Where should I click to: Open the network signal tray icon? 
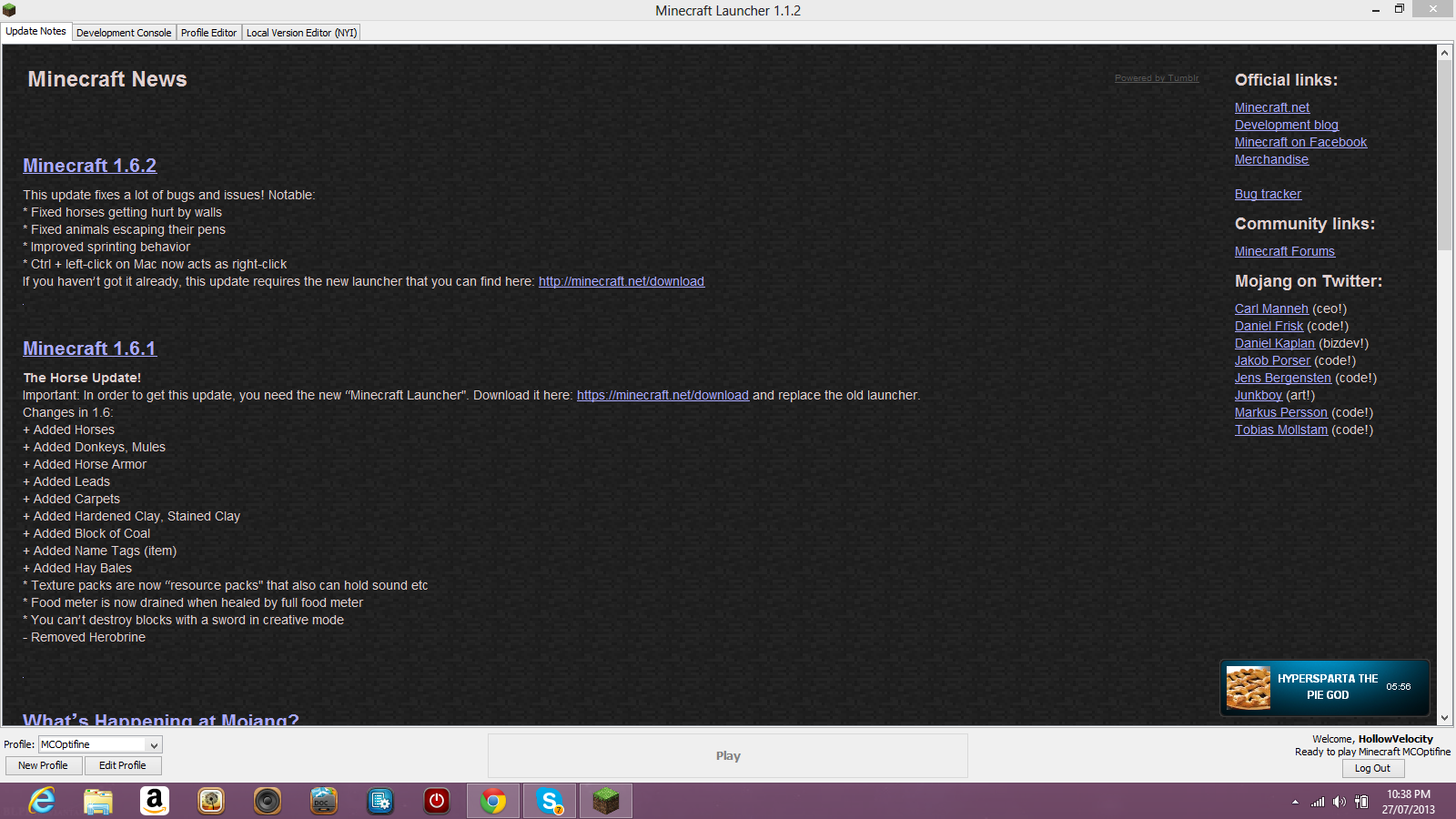click(x=1318, y=802)
